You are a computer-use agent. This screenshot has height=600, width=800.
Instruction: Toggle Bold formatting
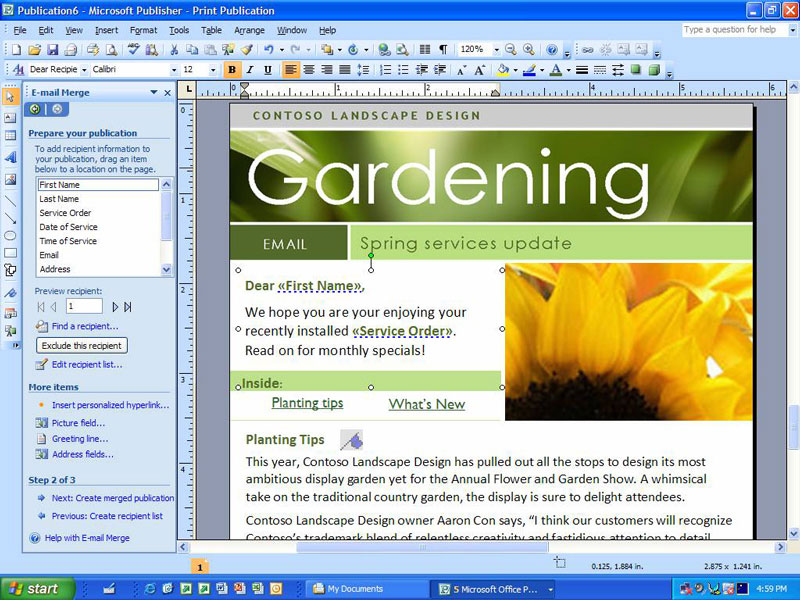click(x=232, y=70)
